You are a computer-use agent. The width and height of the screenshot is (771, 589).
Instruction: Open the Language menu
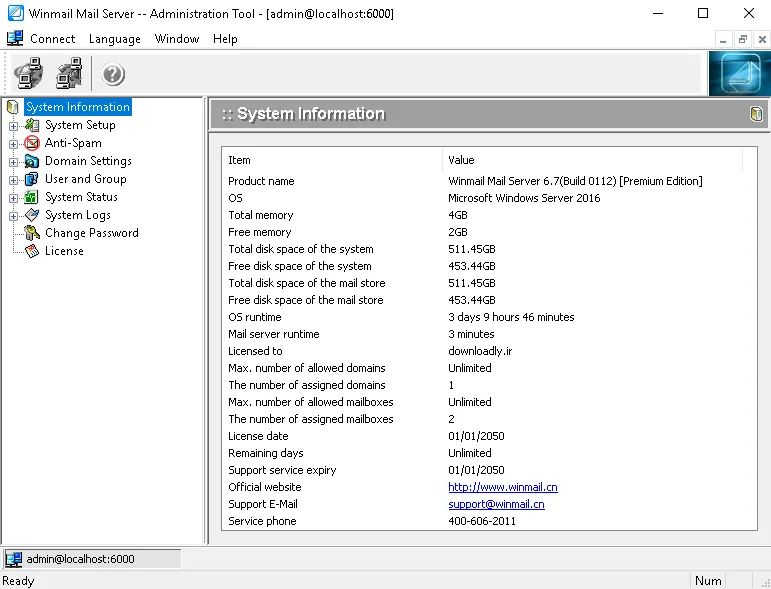[115, 39]
